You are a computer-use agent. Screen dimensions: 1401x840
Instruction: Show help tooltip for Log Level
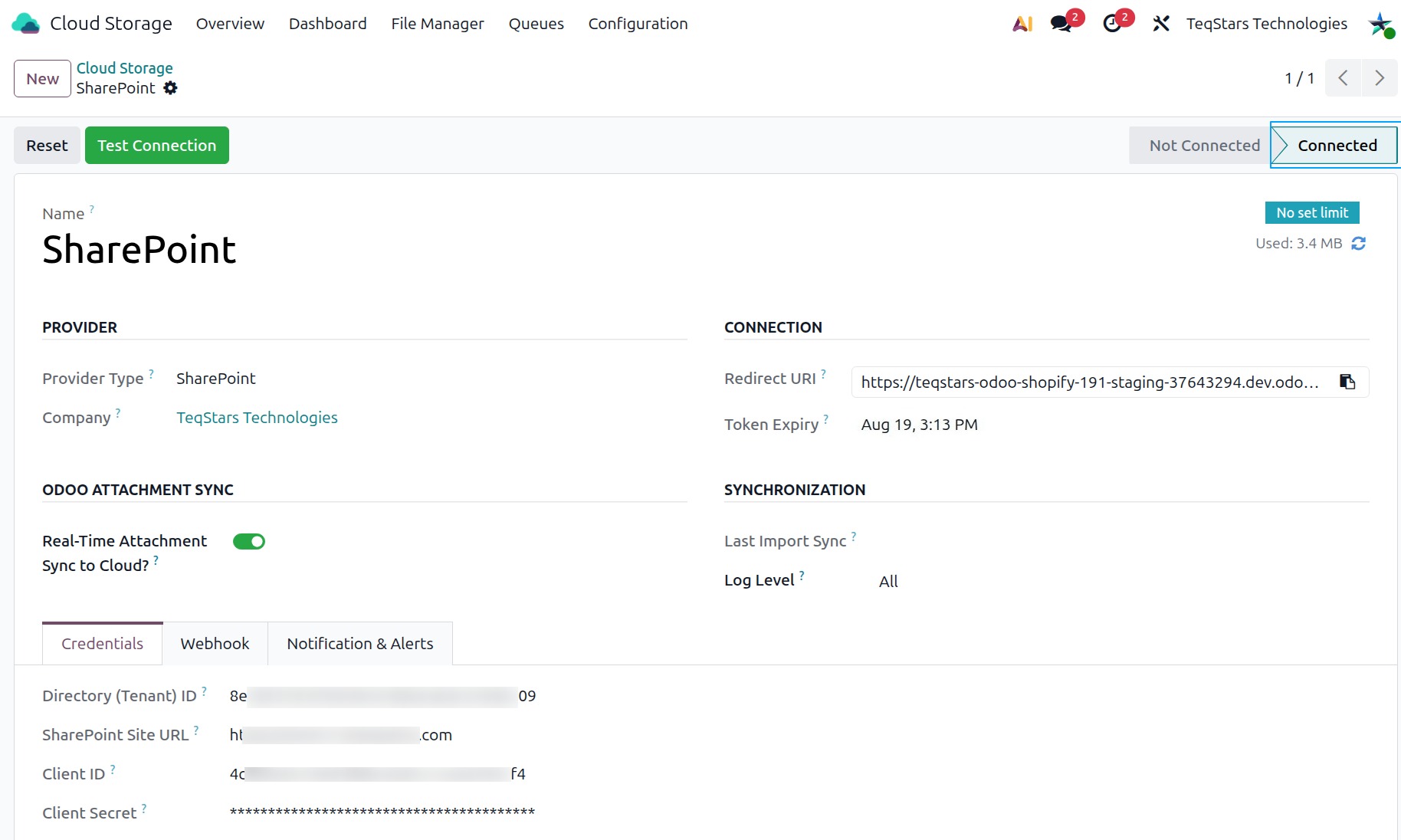(802, 575)
